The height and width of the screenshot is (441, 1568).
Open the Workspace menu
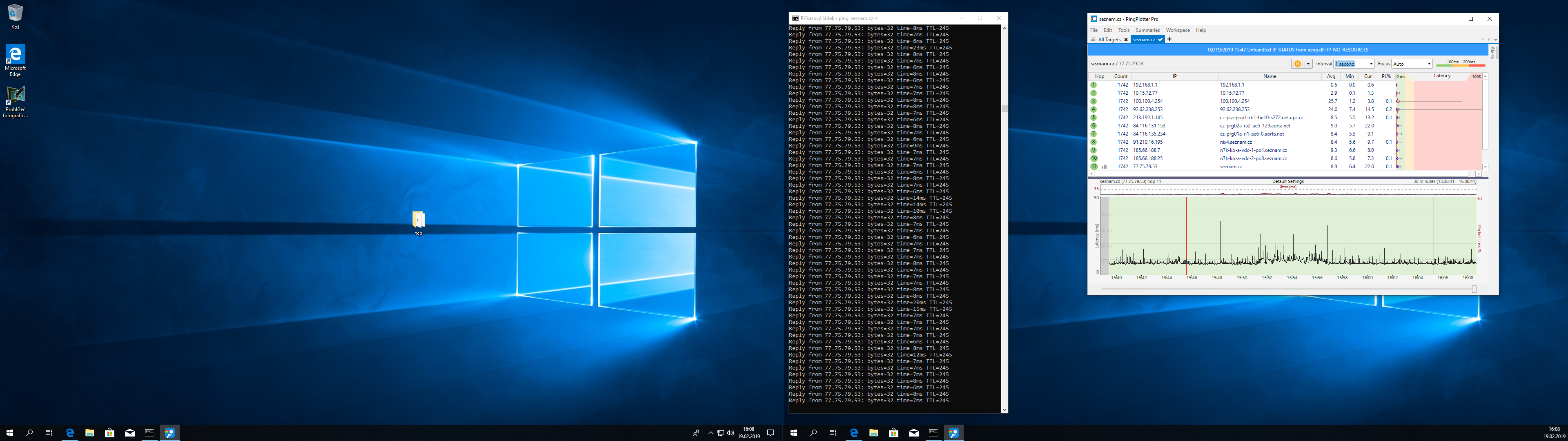1178,30
